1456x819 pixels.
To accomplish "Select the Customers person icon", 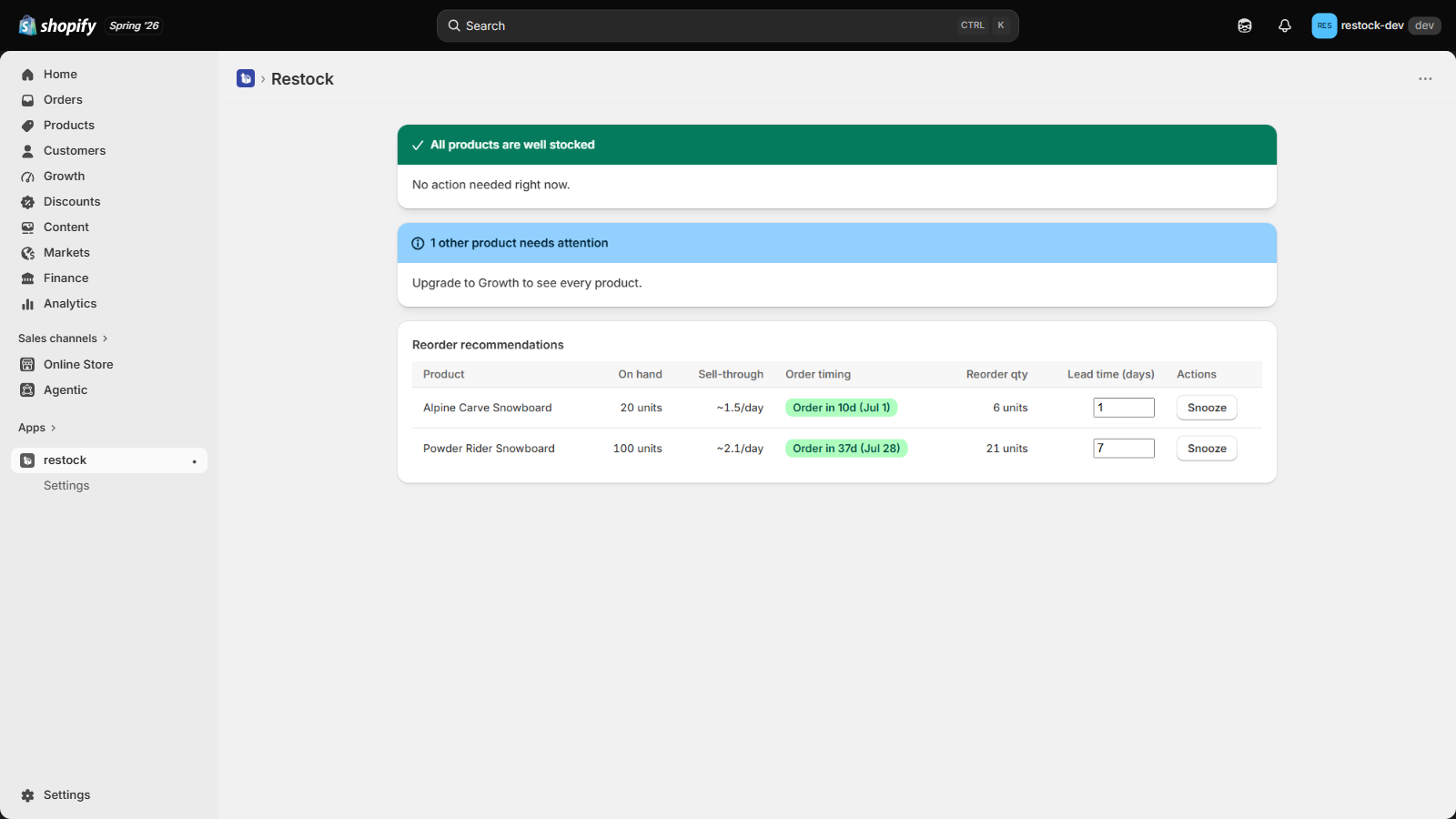I will tap(27, 151).
